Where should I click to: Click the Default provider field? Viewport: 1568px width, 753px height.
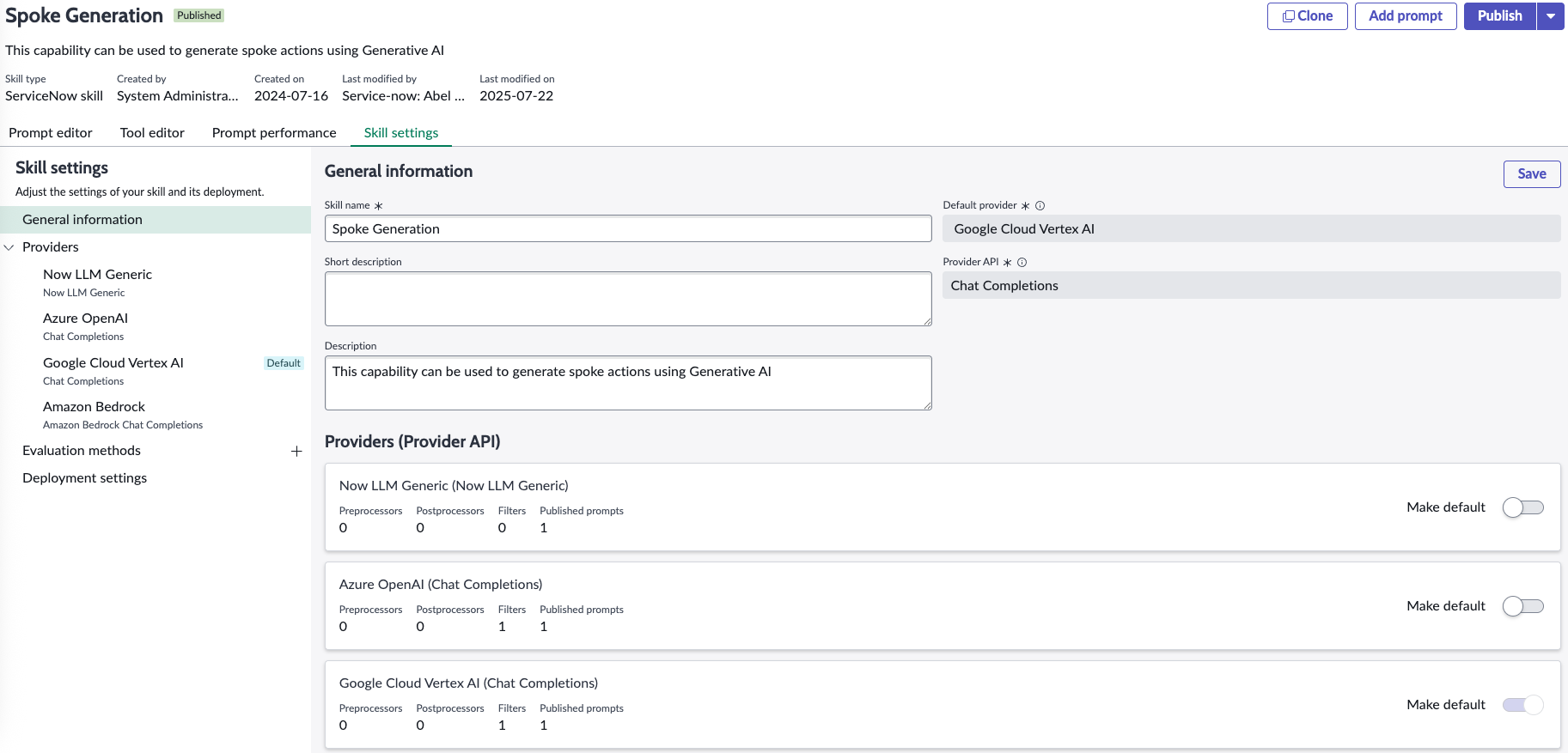(x=1251, y=228)
